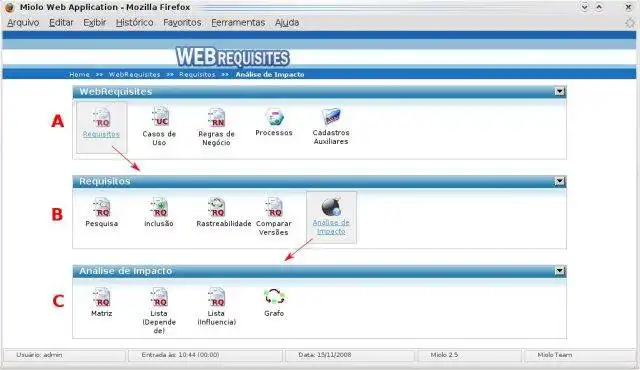Click the Firefox icon in title bar
This screenshot has height=370, width=640.
[9, 7]
